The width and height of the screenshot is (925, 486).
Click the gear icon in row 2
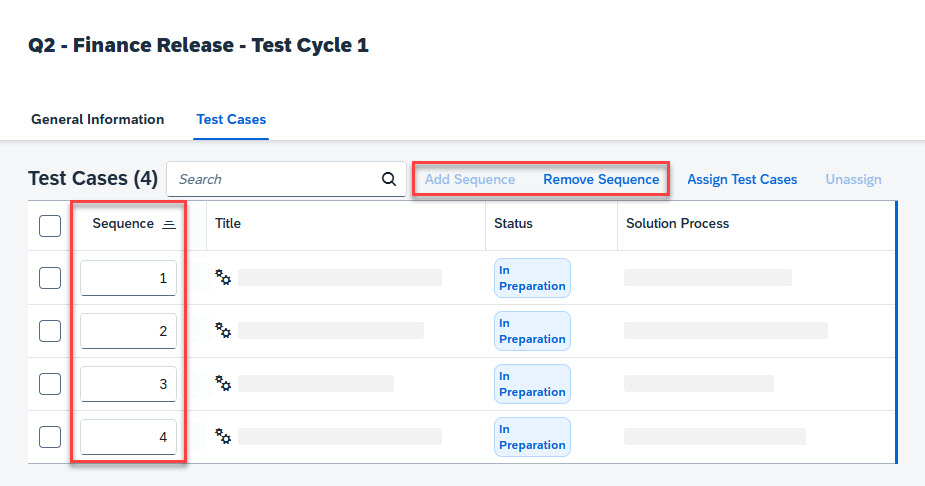[224, 330]
